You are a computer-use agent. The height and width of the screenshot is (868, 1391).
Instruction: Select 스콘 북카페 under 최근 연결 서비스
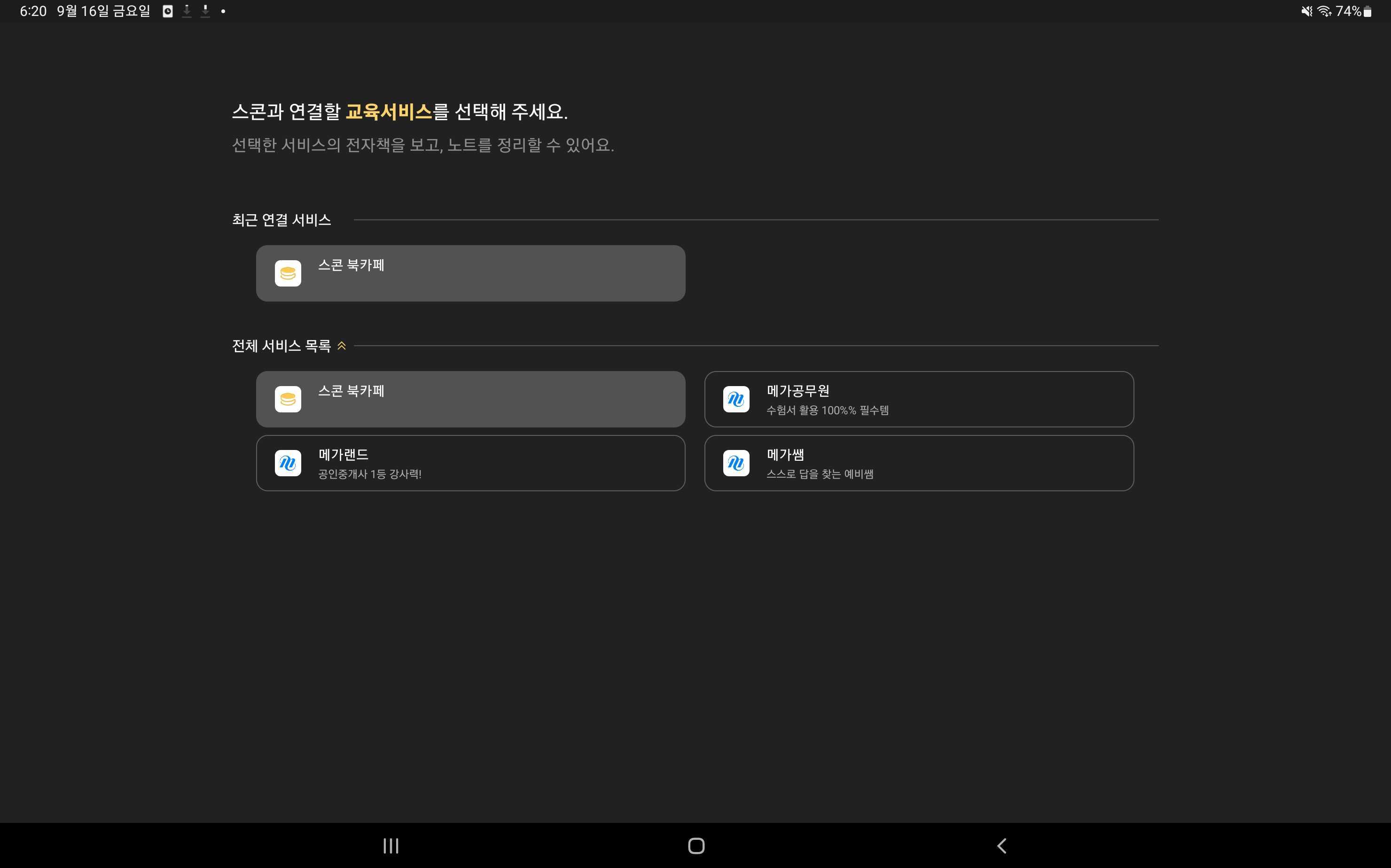(470, 273)
